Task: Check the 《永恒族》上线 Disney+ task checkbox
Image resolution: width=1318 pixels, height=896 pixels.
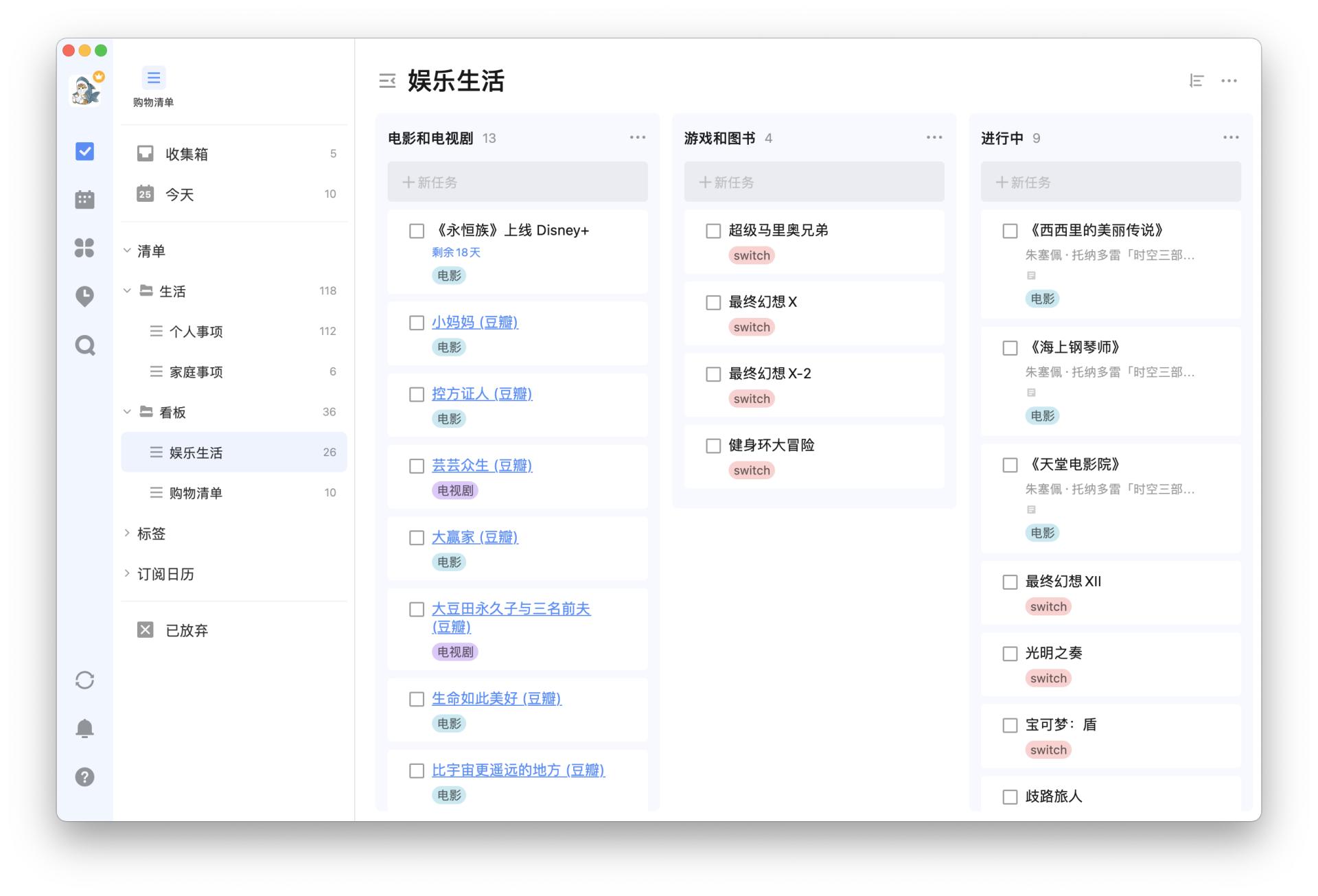Action: (417, 231)
